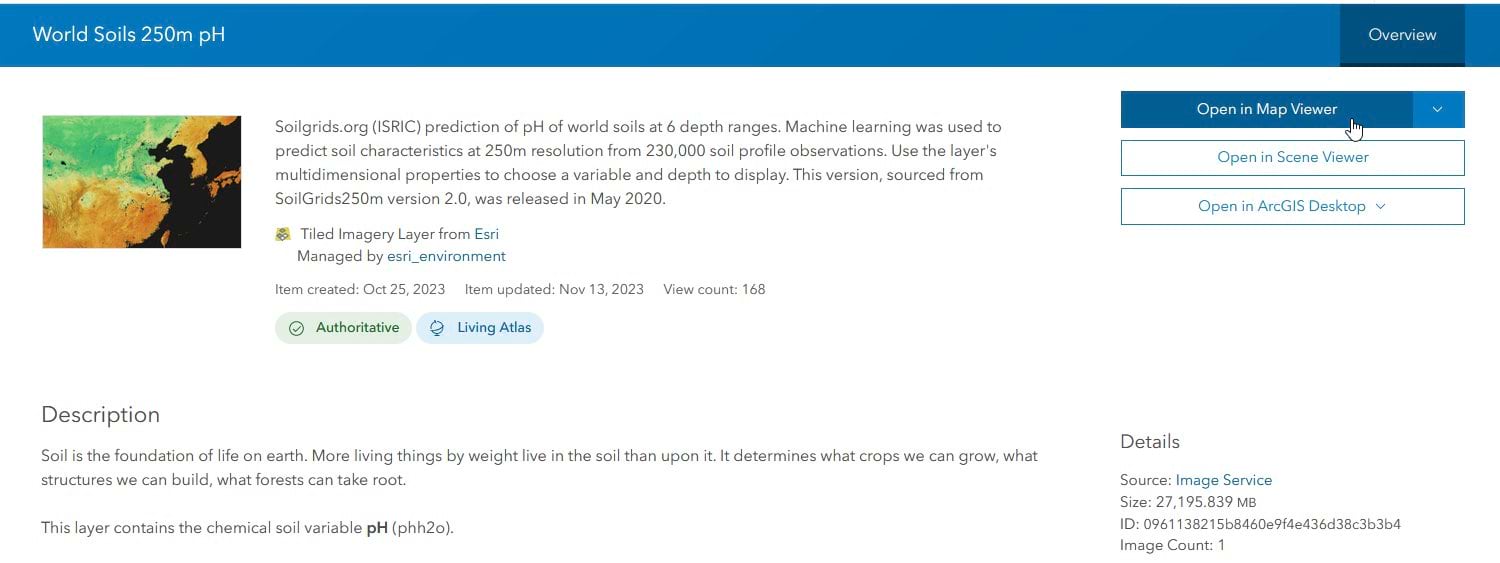Click the Details section heading
1500x563 pixels.
(x=1149, y=442)
